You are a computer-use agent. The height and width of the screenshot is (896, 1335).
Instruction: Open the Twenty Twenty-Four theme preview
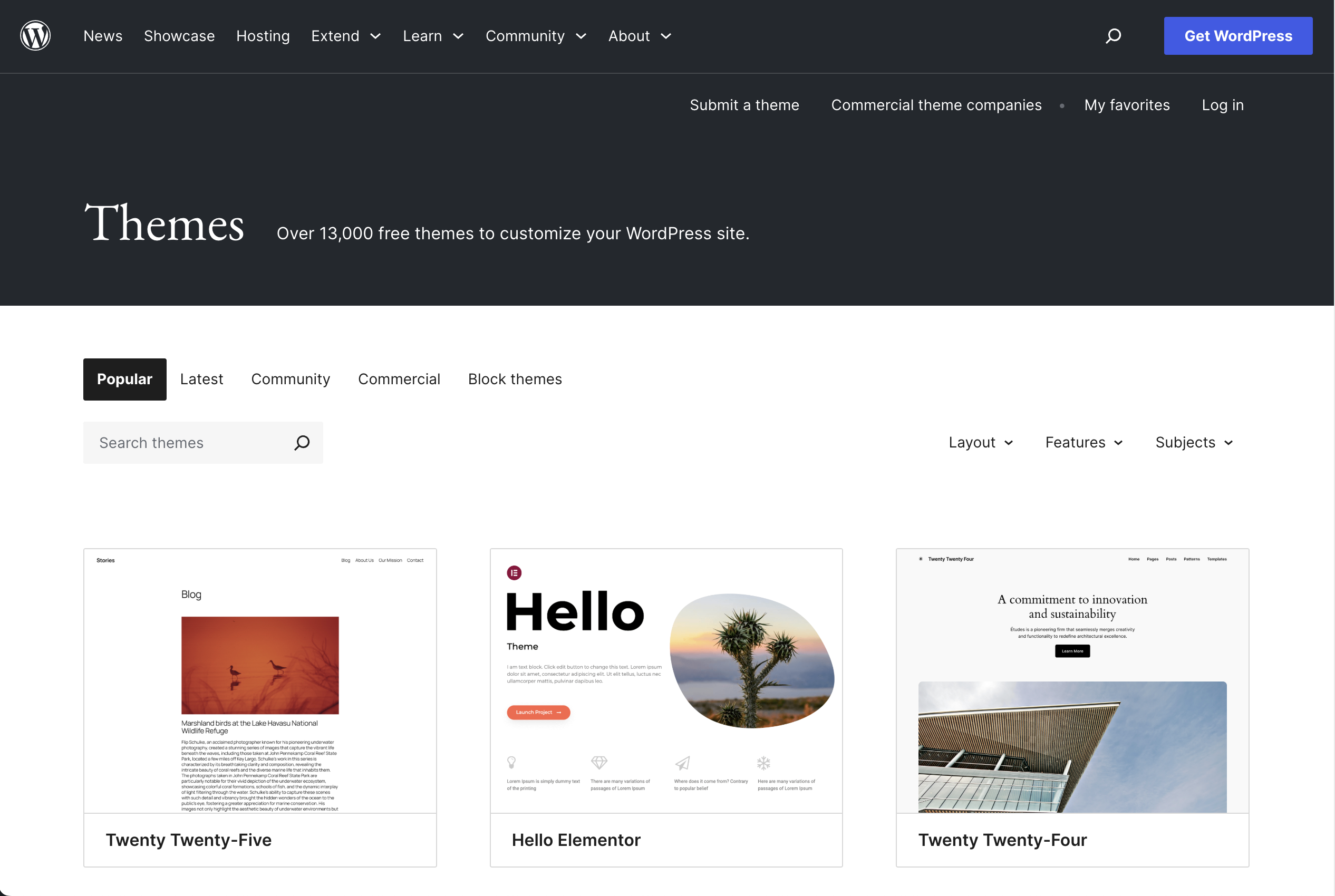[x=1071, y=680]
